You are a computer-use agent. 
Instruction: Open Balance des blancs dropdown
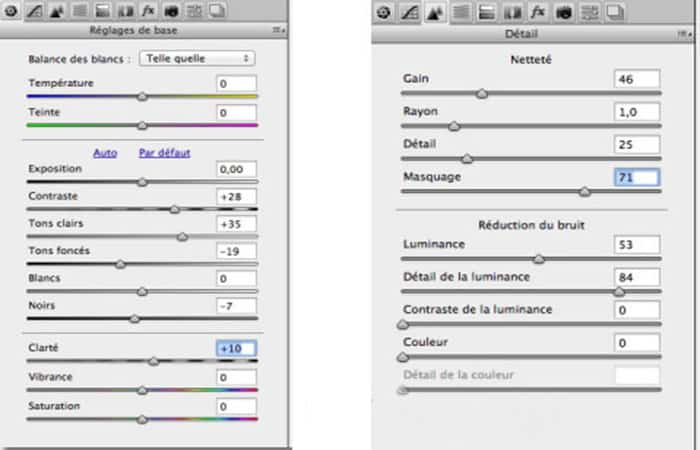[x=197, y=58]
